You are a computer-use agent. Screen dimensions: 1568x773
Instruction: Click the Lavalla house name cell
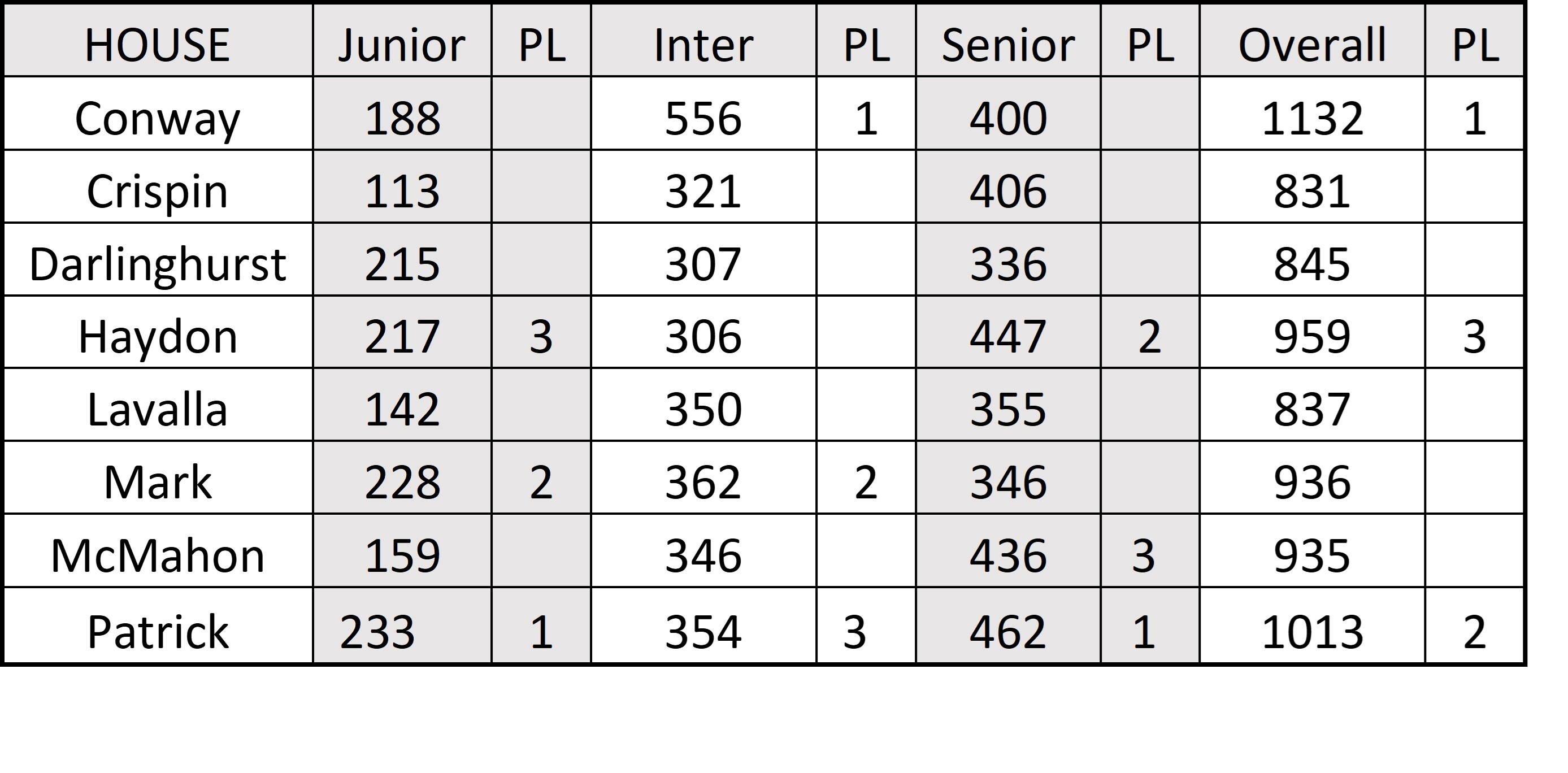coord(157,409)
